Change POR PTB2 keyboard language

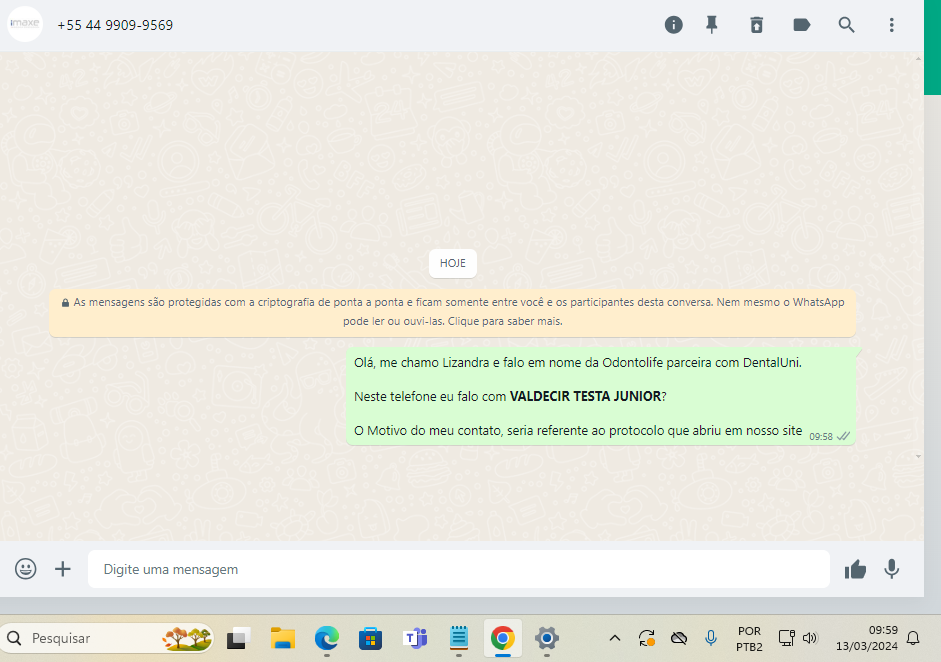pyautogui.click(x=749, y=639)
